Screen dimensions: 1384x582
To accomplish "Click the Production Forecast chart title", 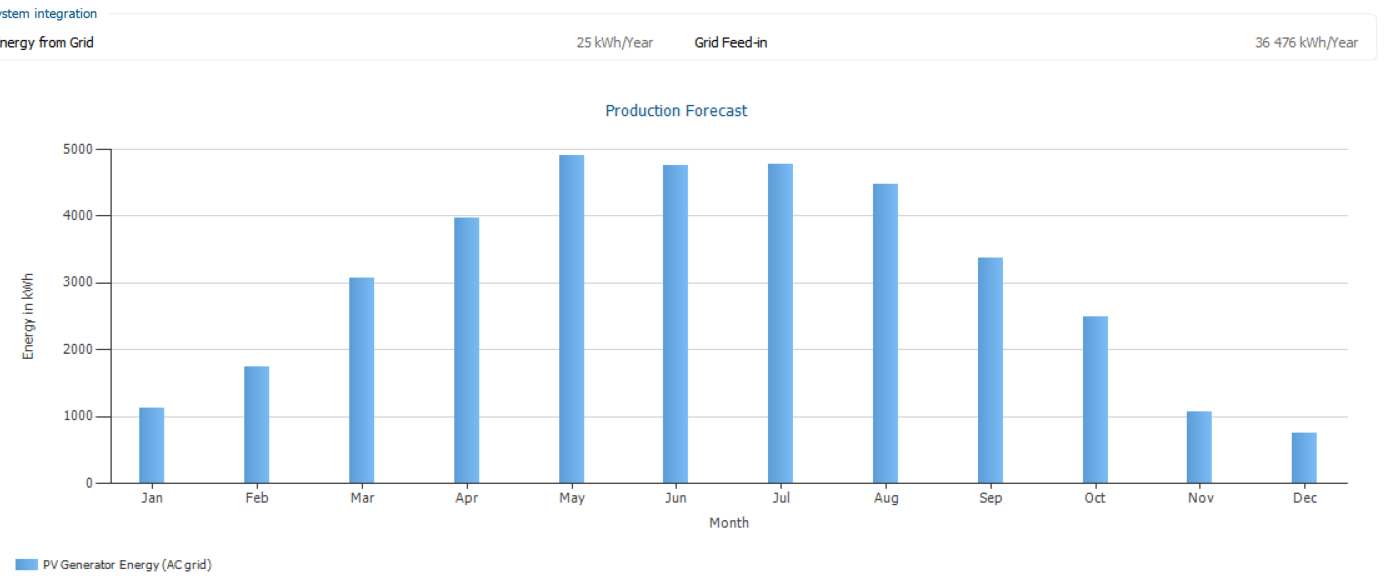I will pos(676,111).
